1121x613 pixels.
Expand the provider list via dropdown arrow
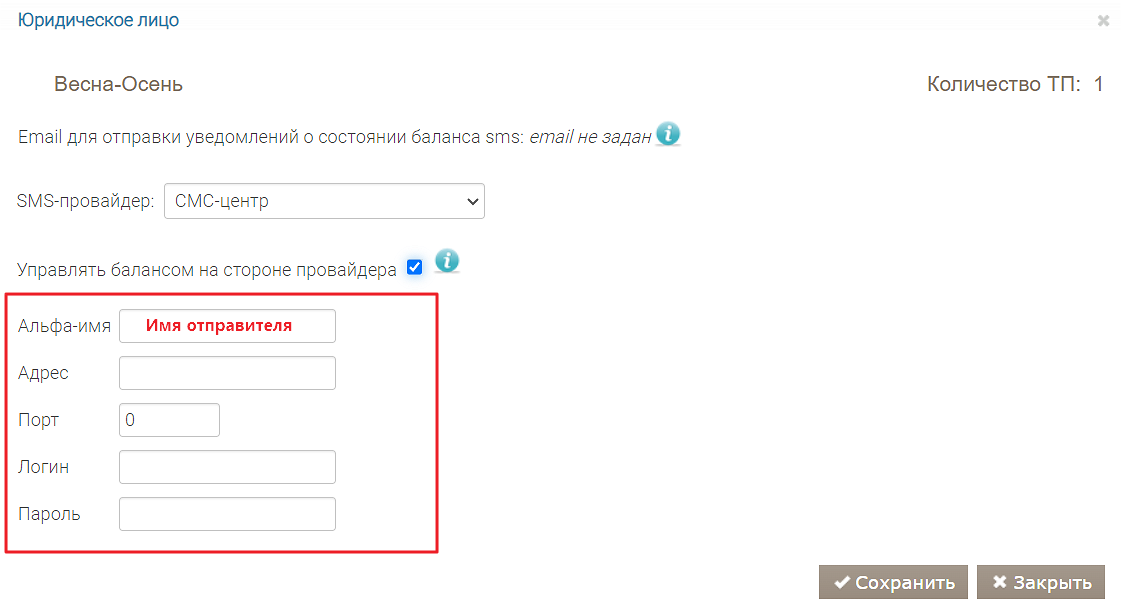point(472,202)
